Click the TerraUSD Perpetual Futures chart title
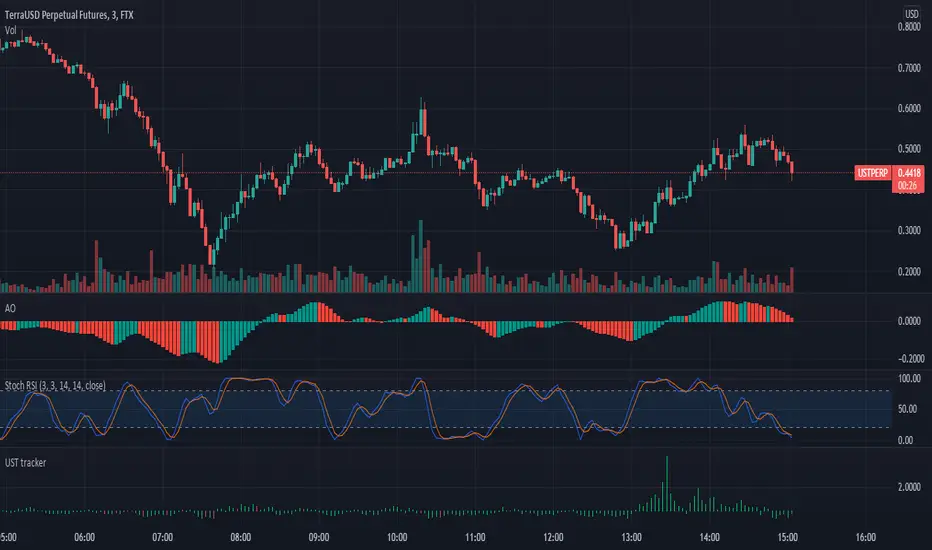 click(69, 15)
